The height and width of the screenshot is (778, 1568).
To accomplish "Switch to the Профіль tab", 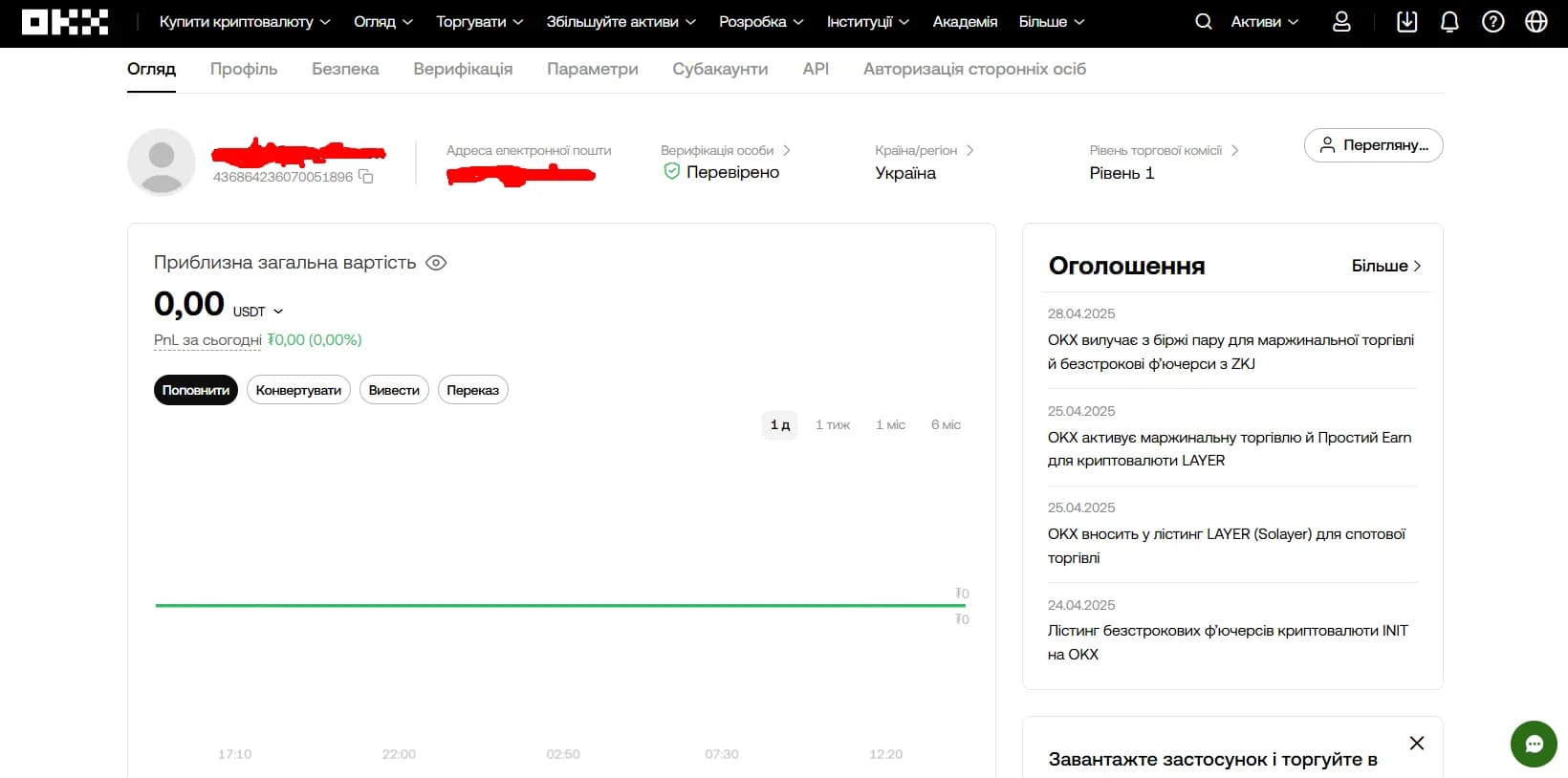I will point(244,69).
